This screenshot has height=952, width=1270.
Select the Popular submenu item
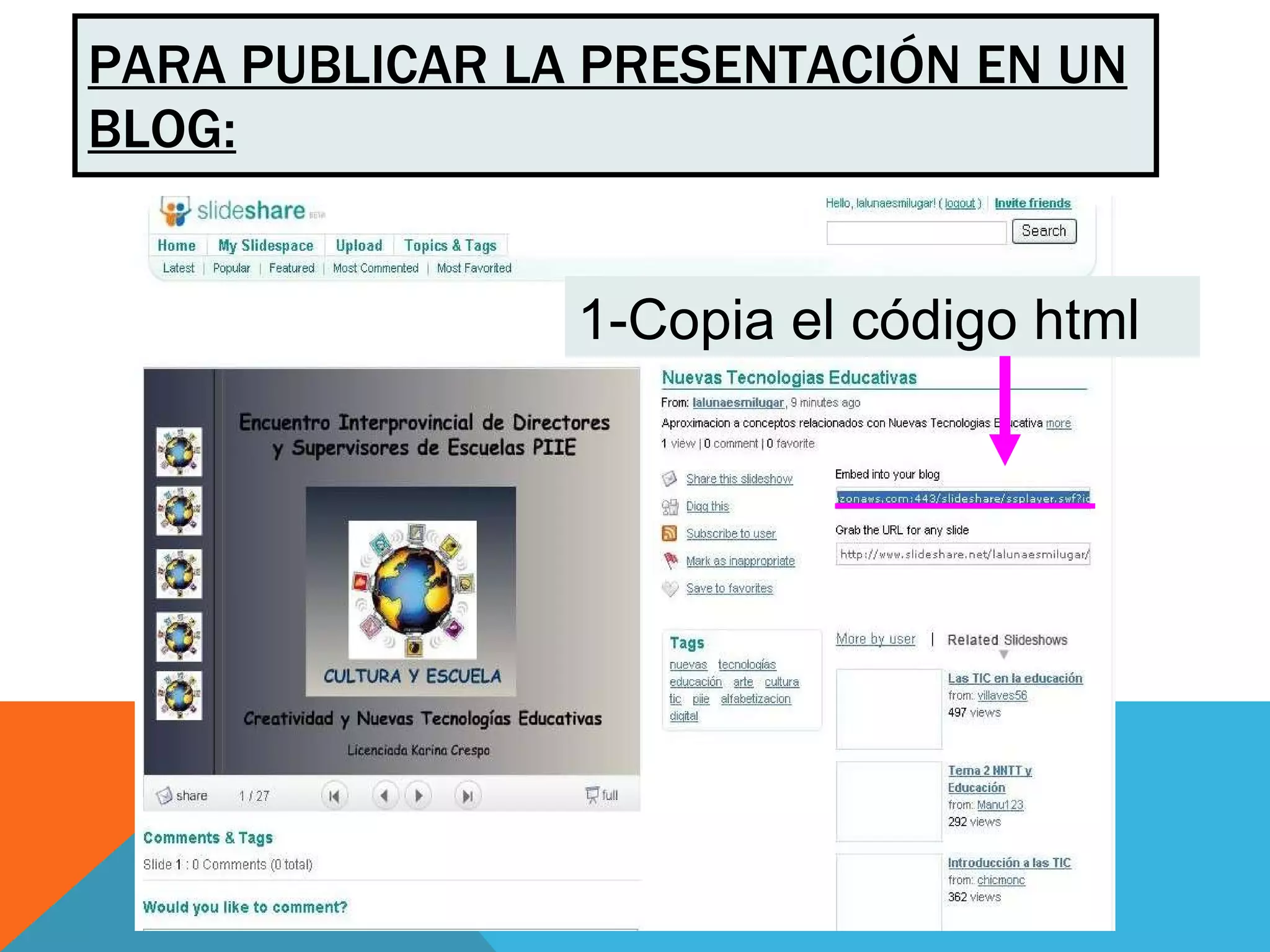click(x=231, y=268)
